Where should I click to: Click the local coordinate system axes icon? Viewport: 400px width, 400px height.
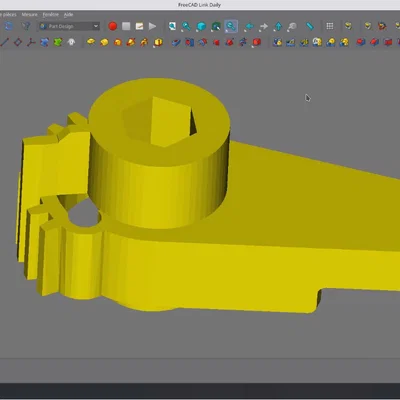(31, 42)
